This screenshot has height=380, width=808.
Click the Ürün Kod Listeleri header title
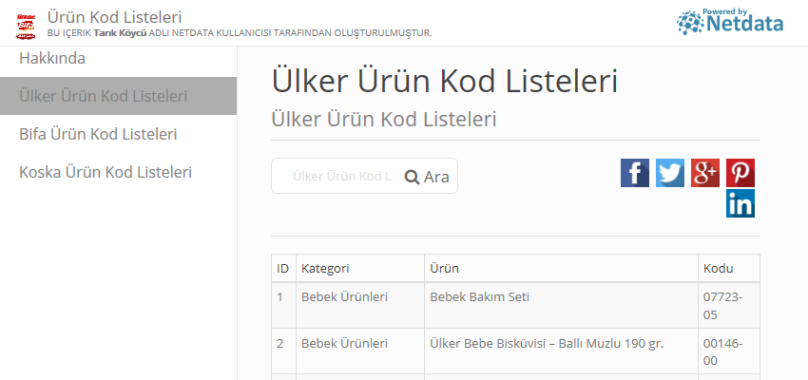click(x=114, y=17)
